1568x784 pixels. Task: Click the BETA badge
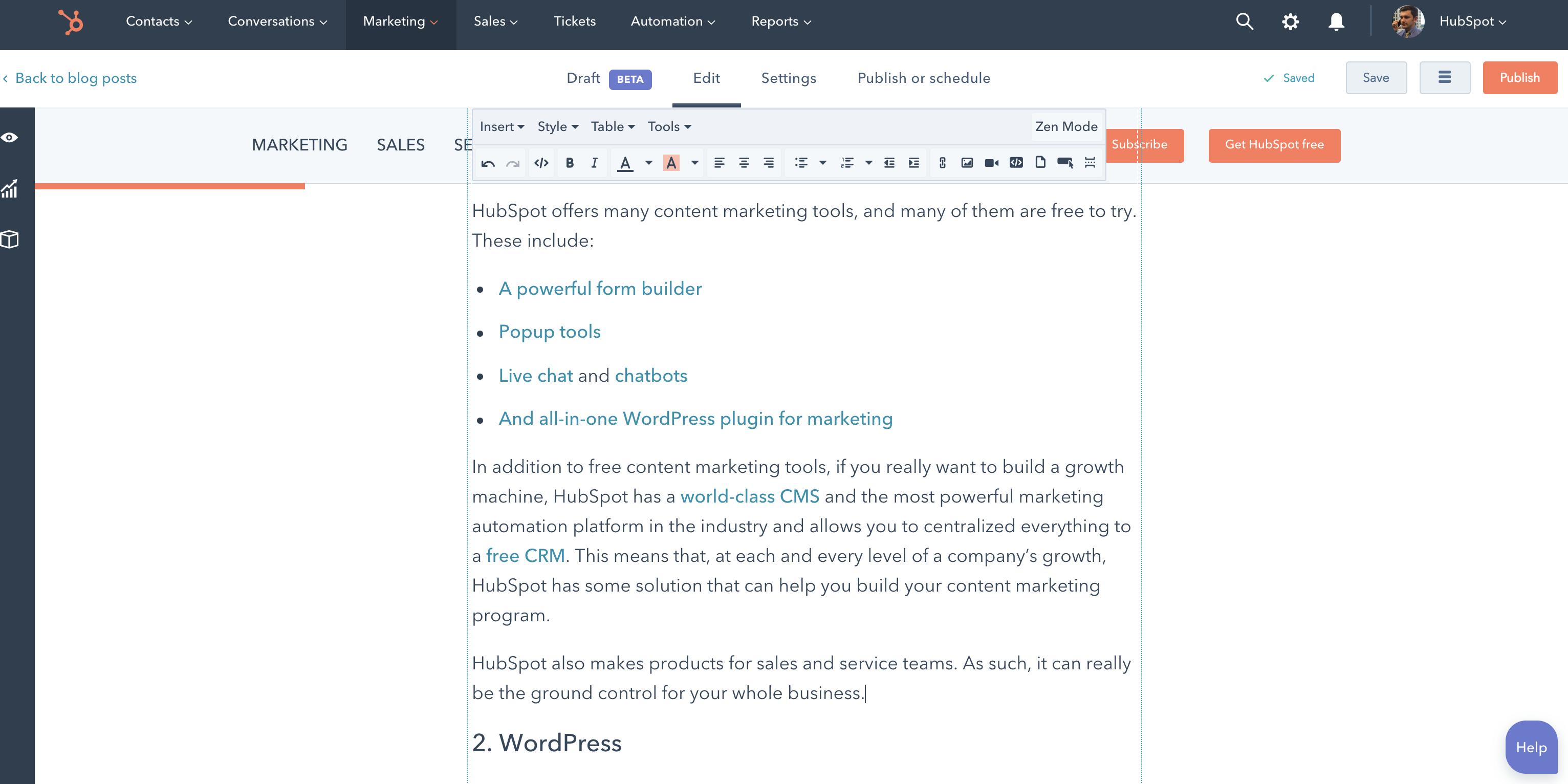pyautogui.click(x=629, y=79)
